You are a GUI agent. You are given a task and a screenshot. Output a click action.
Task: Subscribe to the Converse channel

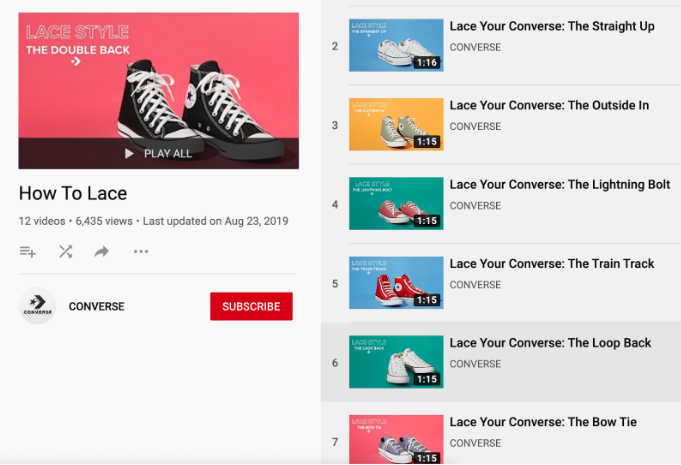point(251,306)
